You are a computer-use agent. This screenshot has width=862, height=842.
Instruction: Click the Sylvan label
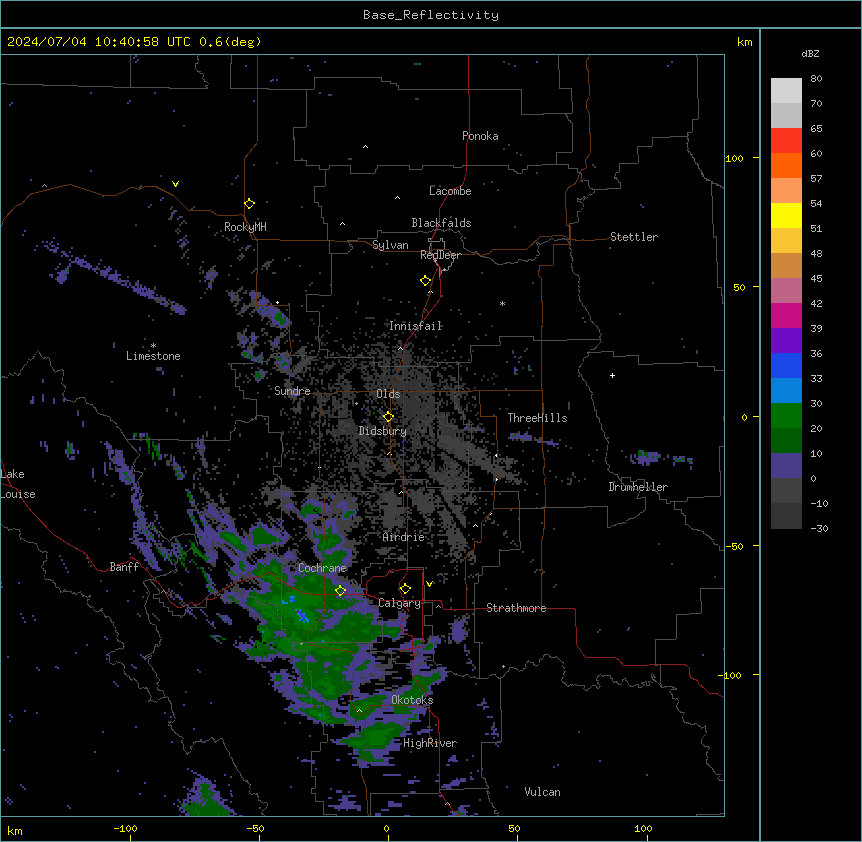tap(390, 245)
